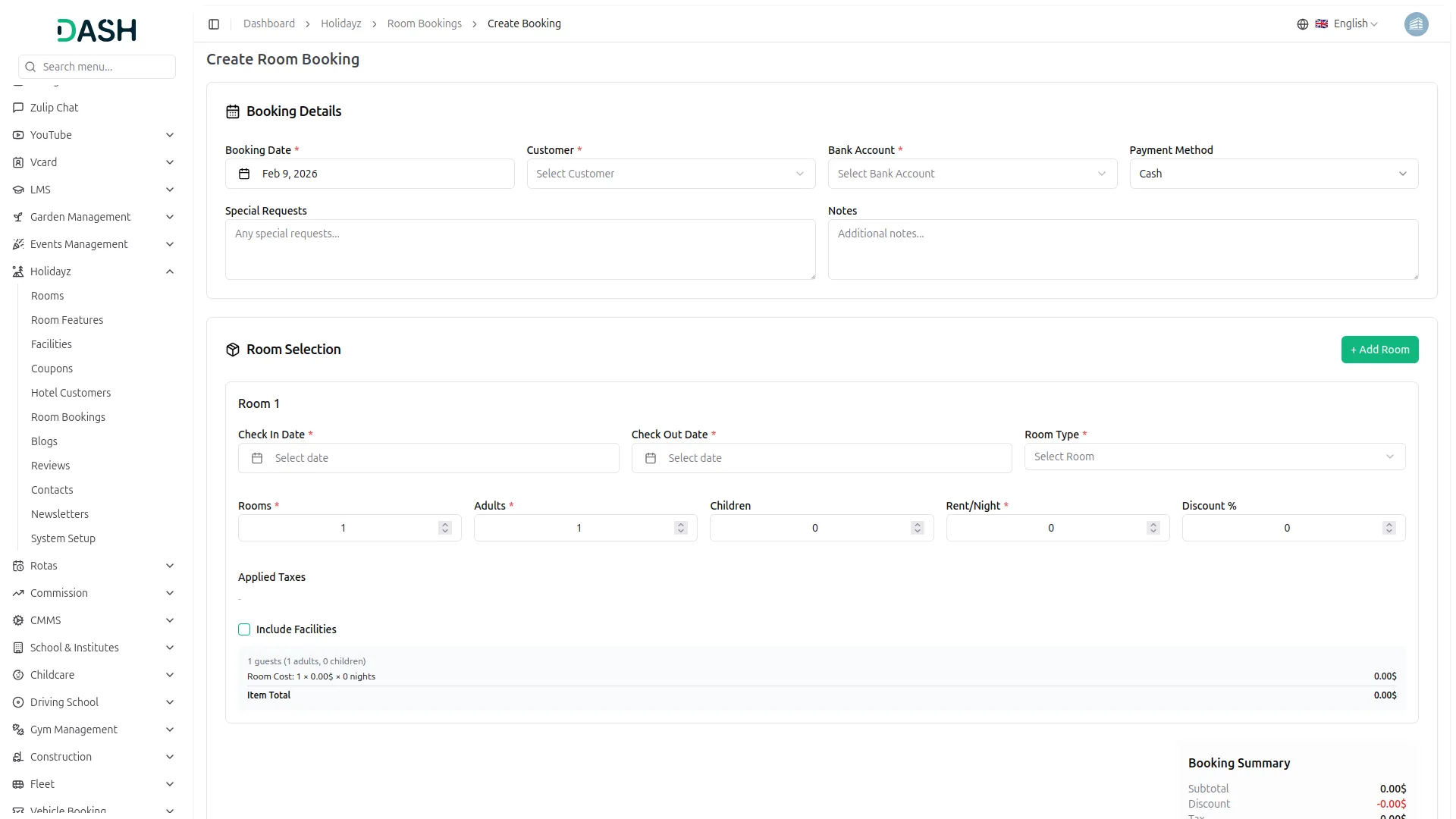Go to Dashboard breadcrumb link
1456x819 pixels.
coord(268,24)
